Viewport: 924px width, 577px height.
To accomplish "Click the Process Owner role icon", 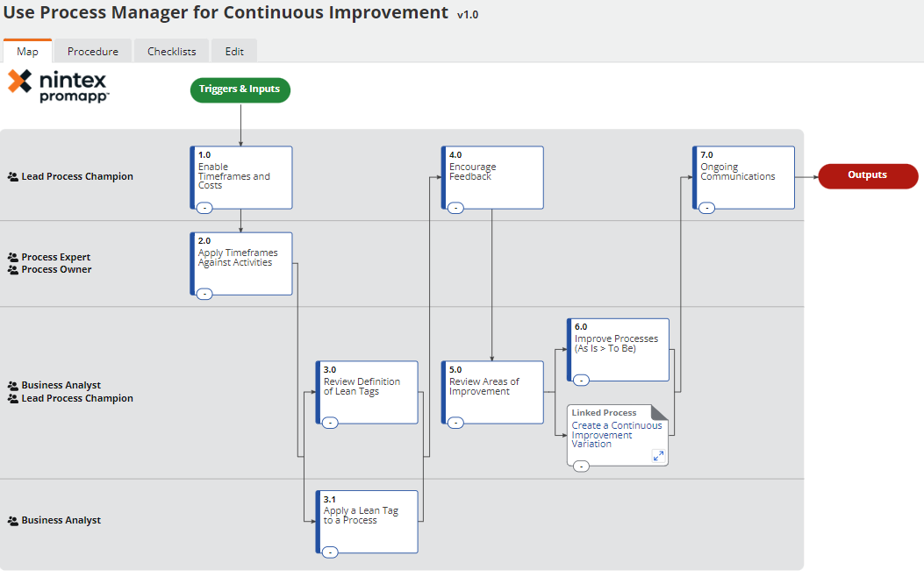I will (x=13, y=270).
